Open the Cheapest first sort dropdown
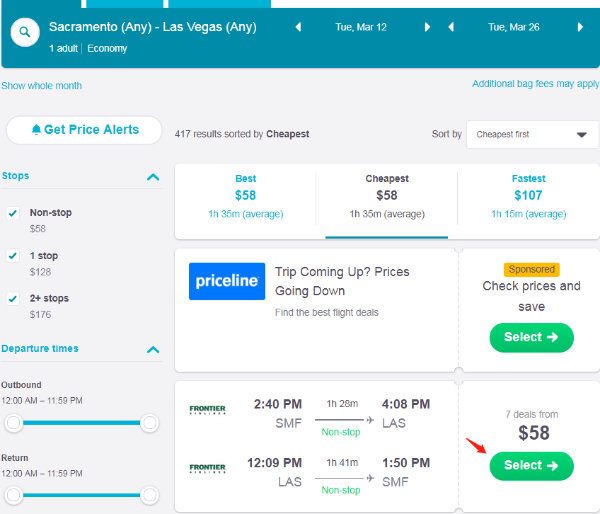Image resolution: width=600 pixels, height=514 pixels. (532, 134)
